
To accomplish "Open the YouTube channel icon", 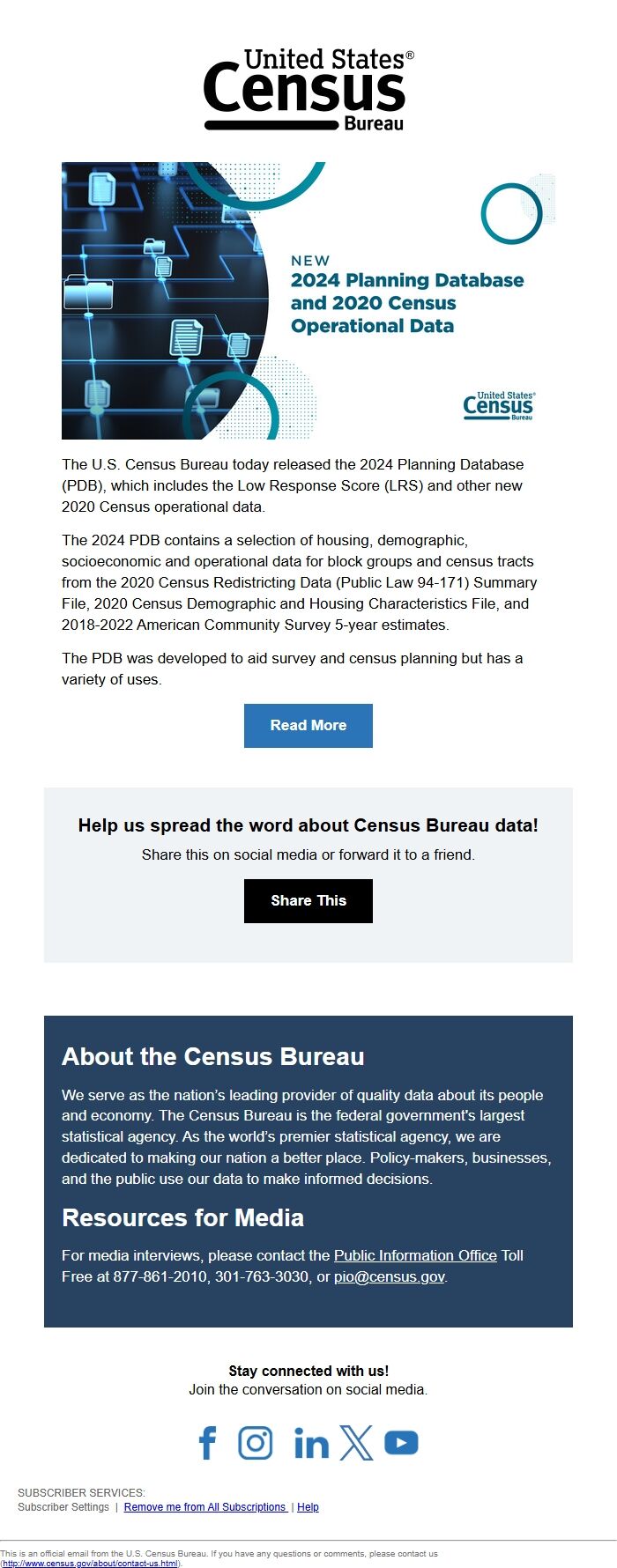I will pyautogui.click(x=401, y=1443).
